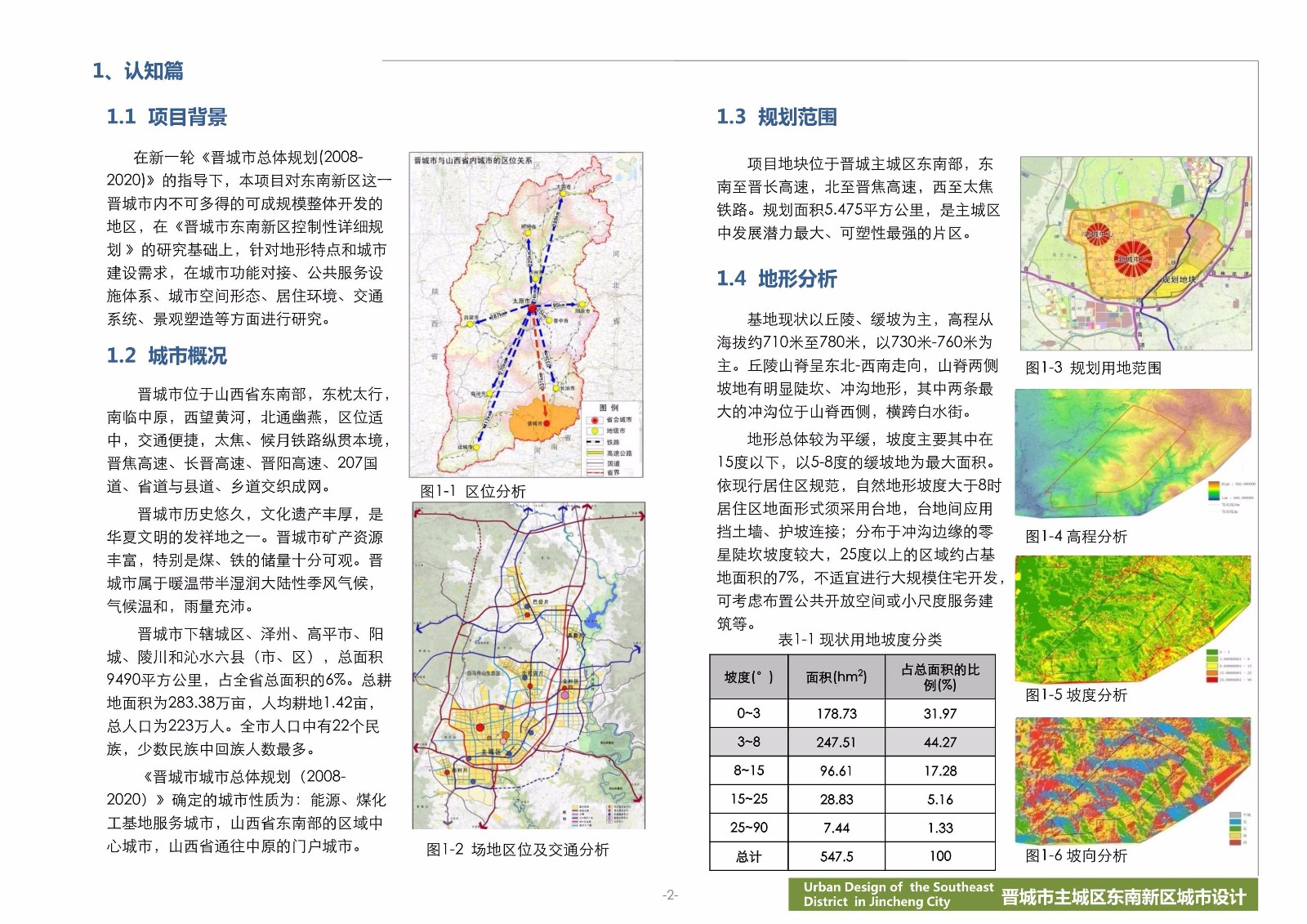The height and width of the screenshot is (924, 1307).
Task: Select the 1.3 规划范围 heading
Action: tap(777, 117)
